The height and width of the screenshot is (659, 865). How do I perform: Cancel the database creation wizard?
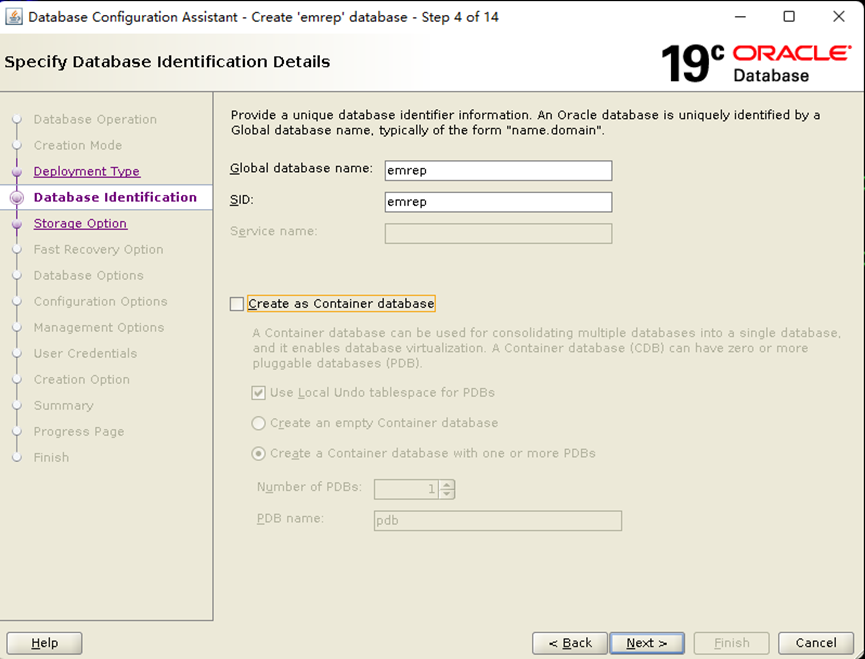pos(816,643)
